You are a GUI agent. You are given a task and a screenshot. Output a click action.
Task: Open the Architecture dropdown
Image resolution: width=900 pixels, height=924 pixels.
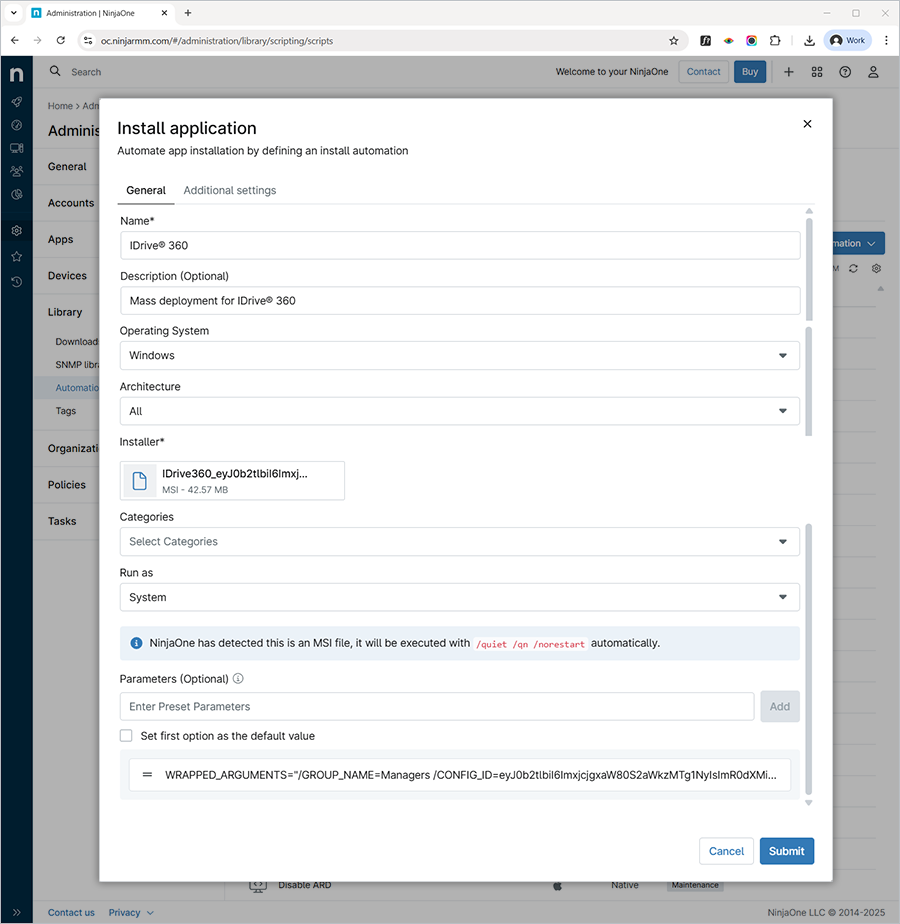460,411
